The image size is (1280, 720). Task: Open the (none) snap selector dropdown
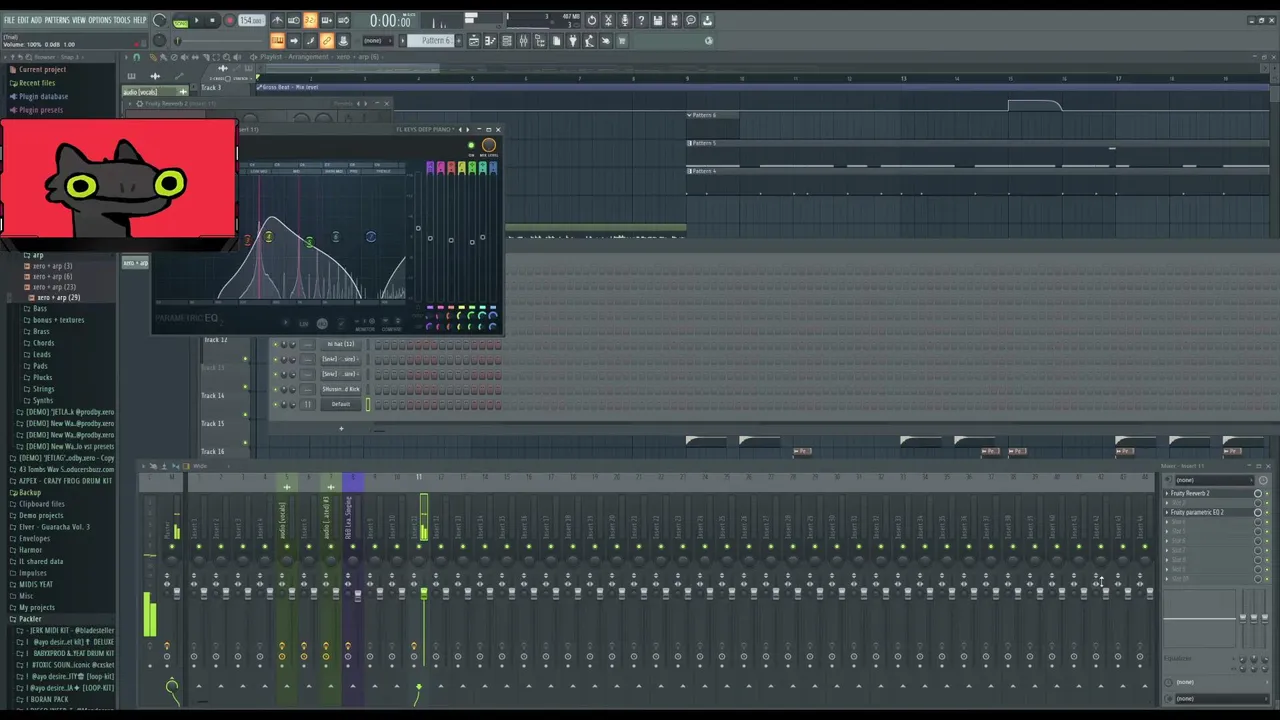pyautogui.click(x=378, y=40)
